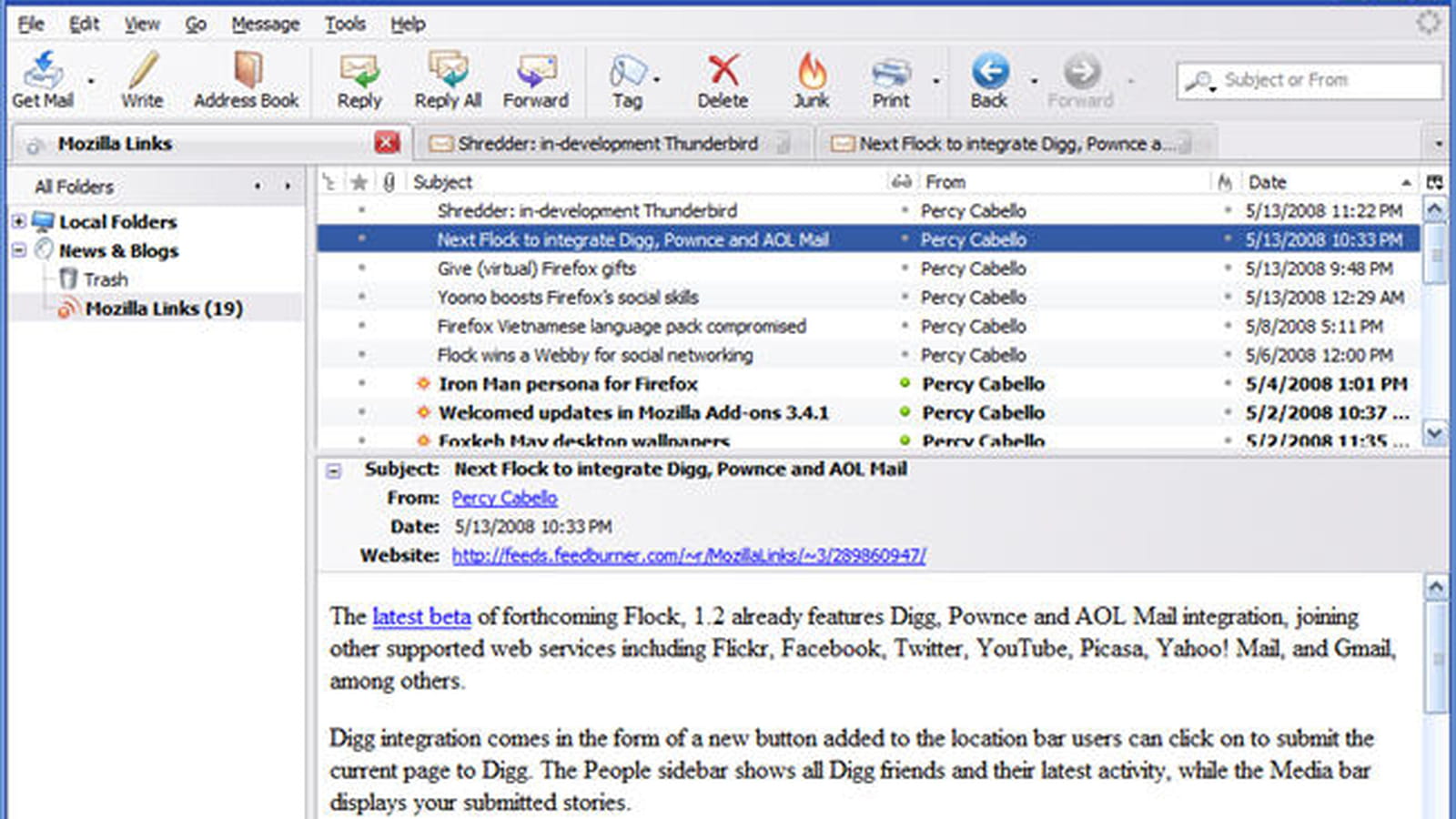Forward the selected message

point(535,80)
